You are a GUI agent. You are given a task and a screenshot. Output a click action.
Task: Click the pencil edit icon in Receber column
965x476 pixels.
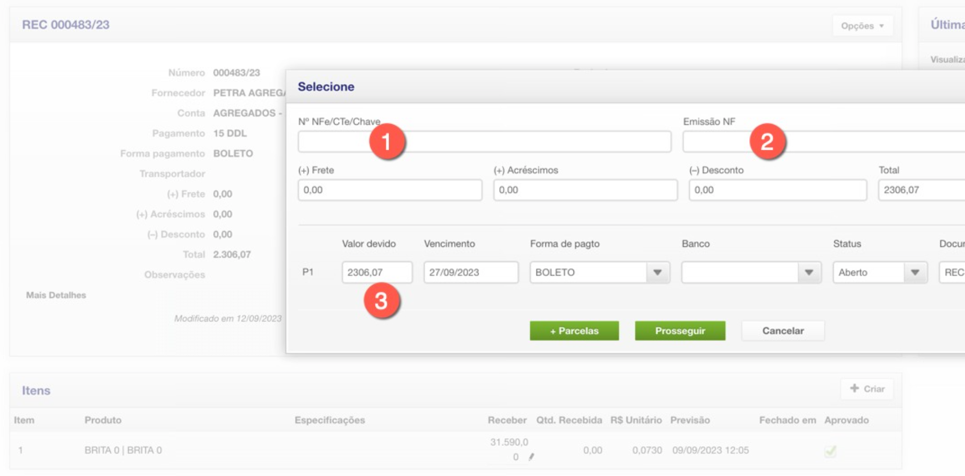531,457
